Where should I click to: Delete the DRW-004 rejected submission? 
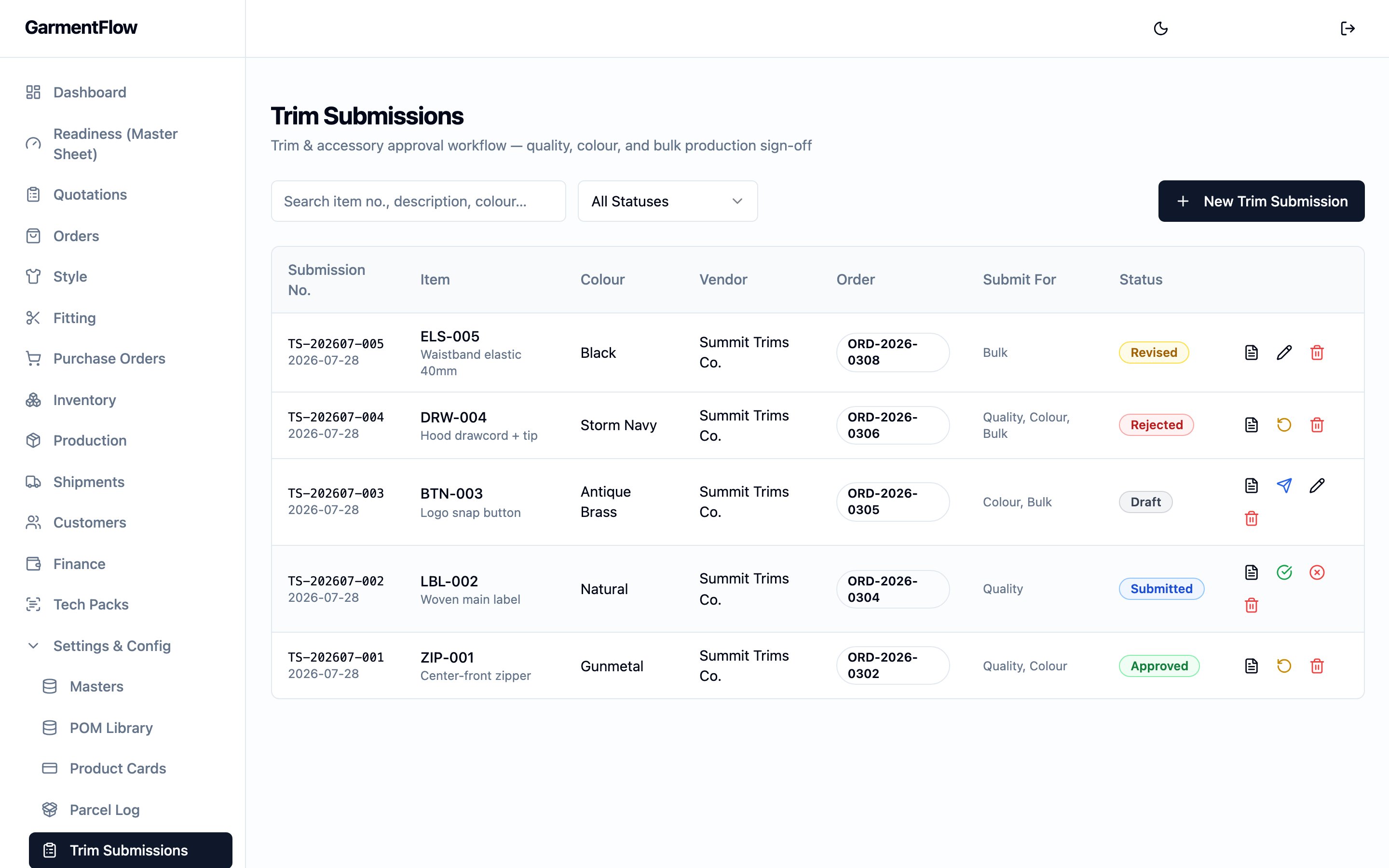click(x=1317, y=425)
